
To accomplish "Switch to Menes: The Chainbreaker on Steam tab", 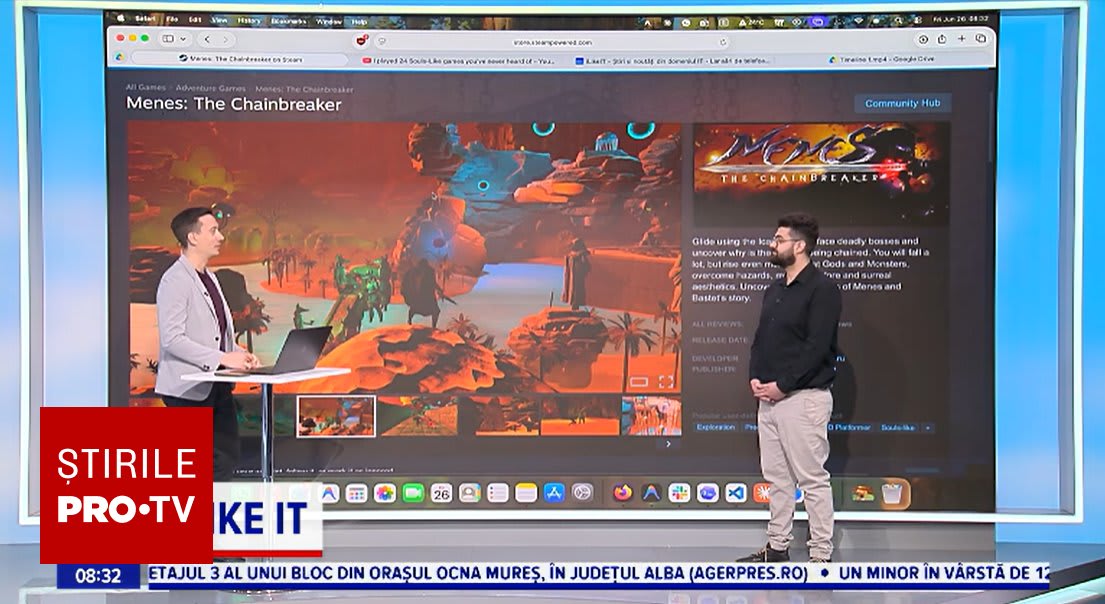I will pyautogui.click(x=240, y=59).
